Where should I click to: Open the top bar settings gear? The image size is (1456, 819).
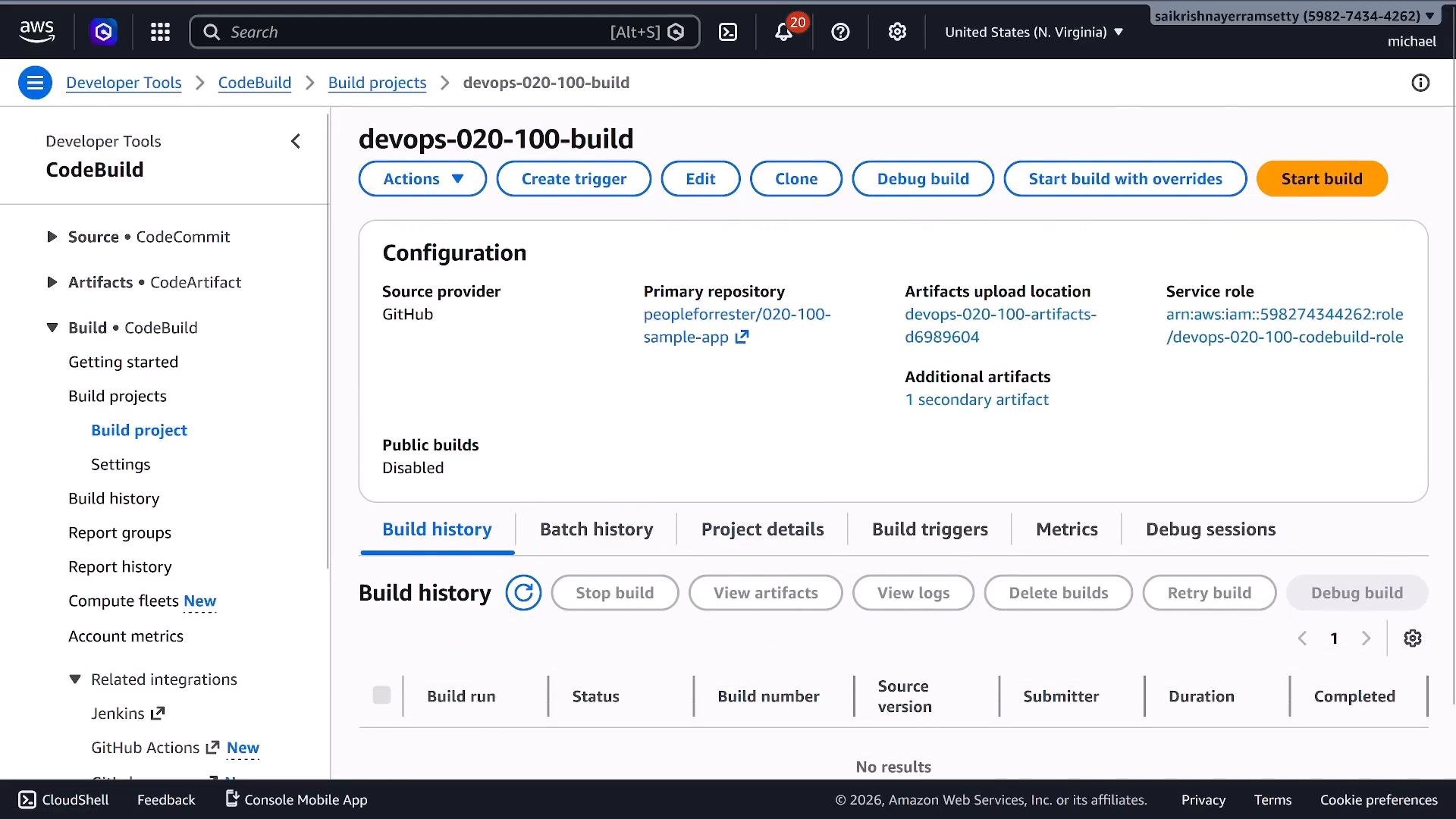(x=897, y=32)
